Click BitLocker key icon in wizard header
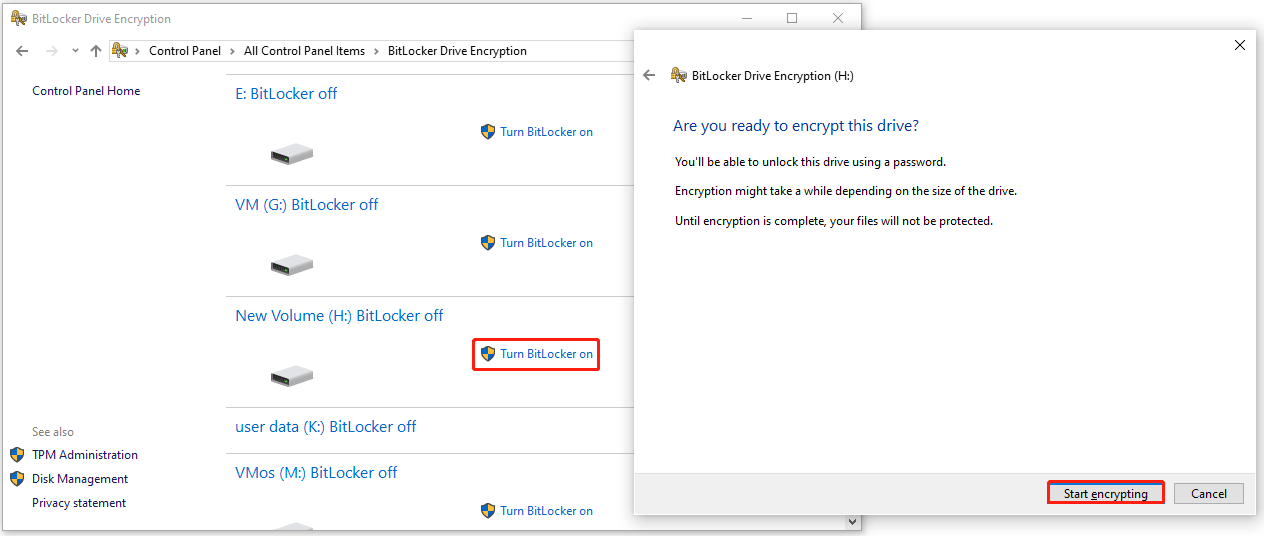This screenshot has width=1264, height=536. (679, 75)
